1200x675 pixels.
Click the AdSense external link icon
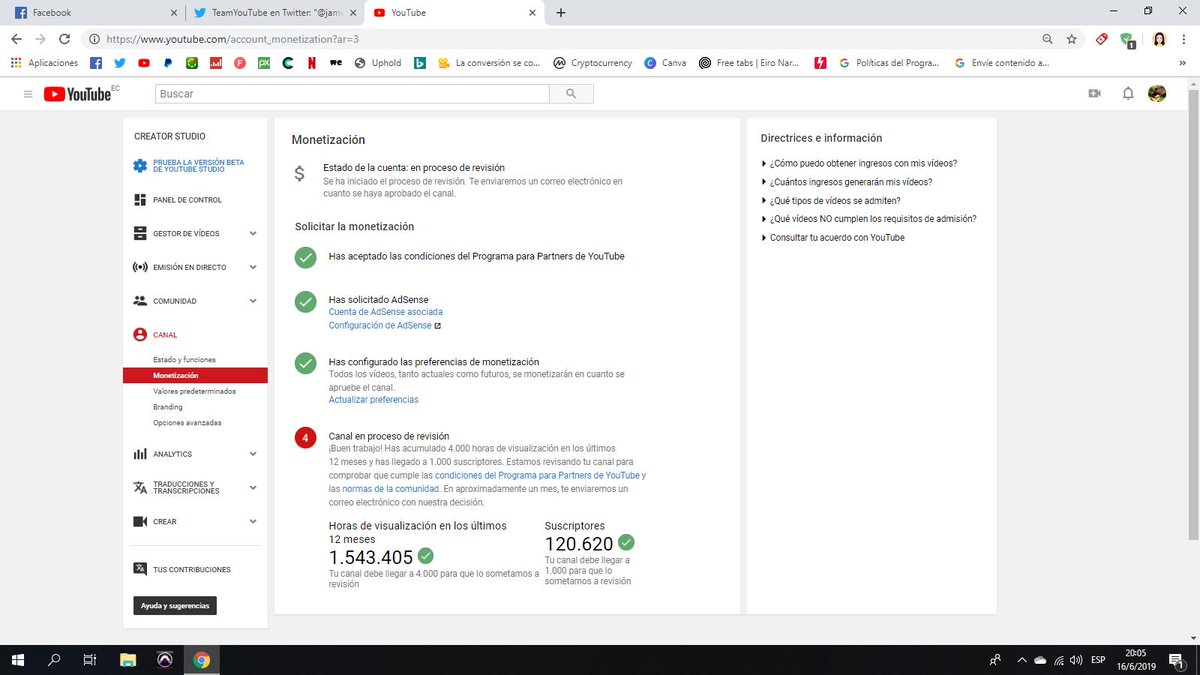point(437,326)
